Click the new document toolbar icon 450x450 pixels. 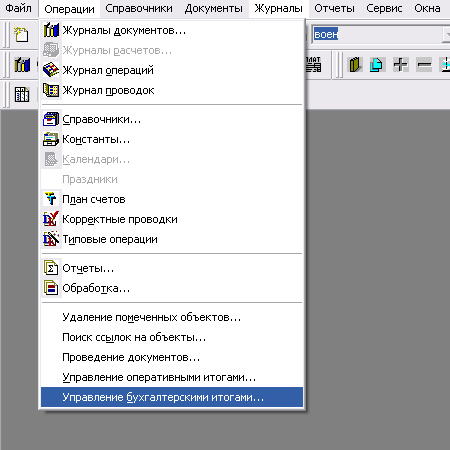tap(21, 35)
